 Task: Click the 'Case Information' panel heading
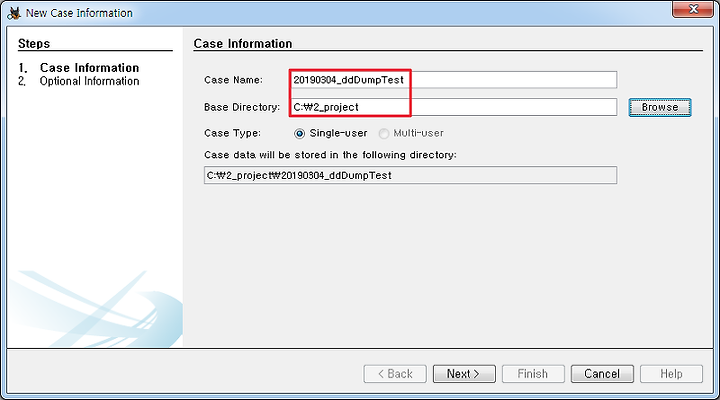click(x=242, y=44)
